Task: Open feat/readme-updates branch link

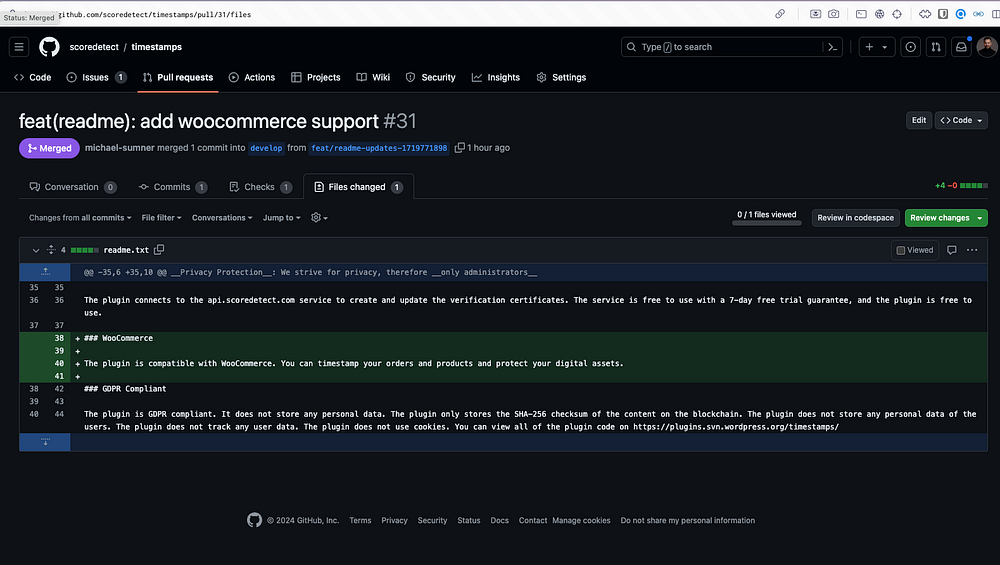Action: [x=379, y=148]
